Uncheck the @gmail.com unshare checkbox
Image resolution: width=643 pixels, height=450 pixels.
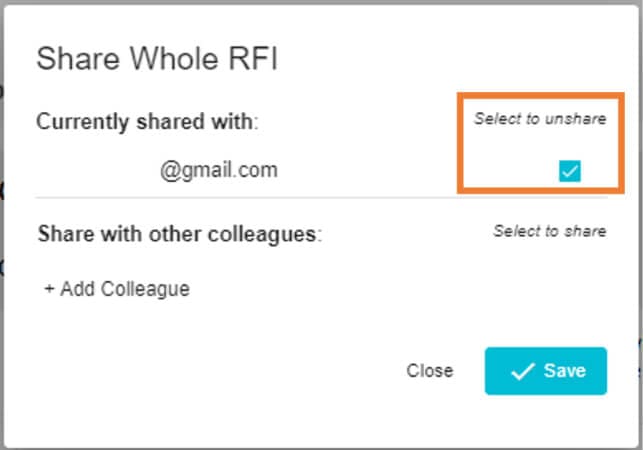(x=569, y=172)
